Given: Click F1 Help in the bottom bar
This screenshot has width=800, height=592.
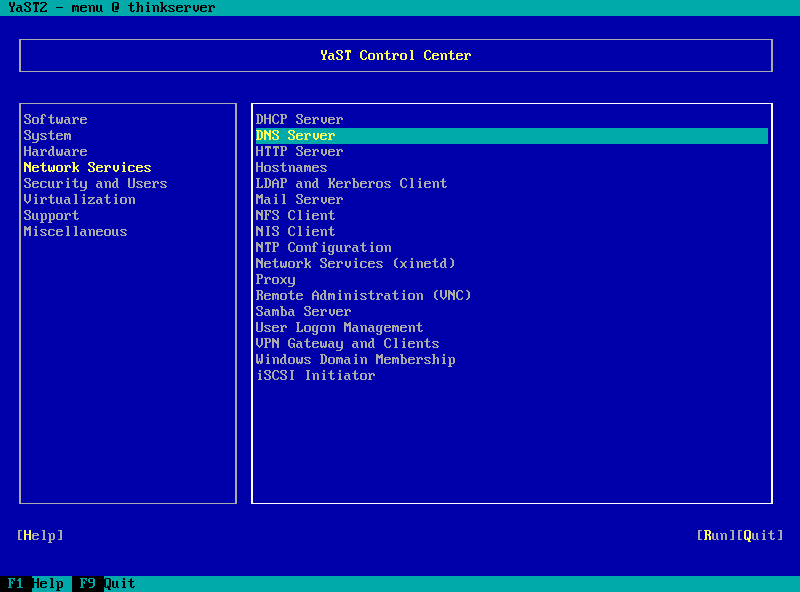Looking at the screenshot, I should click(36, 583).
